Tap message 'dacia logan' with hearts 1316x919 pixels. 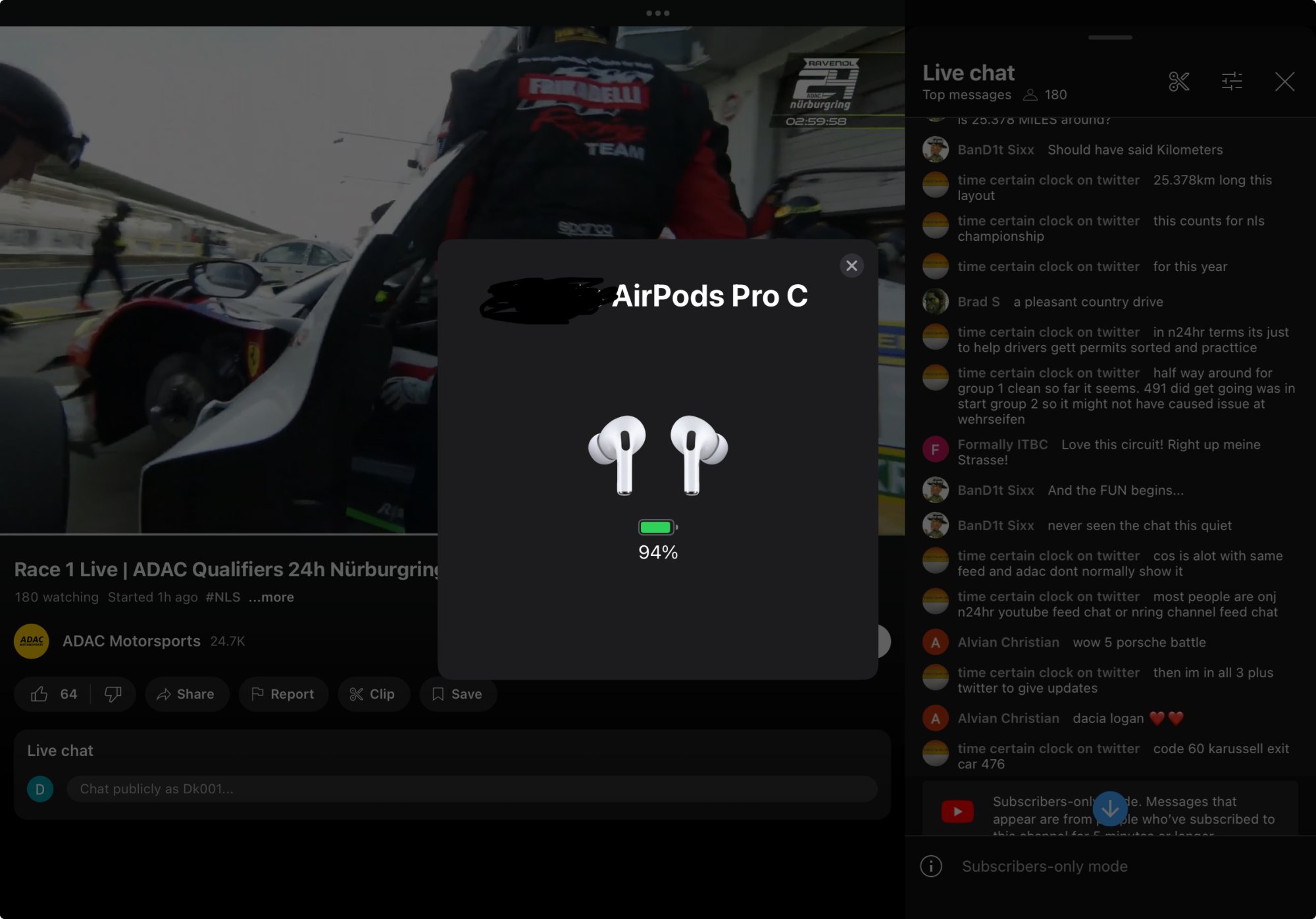1128,718
